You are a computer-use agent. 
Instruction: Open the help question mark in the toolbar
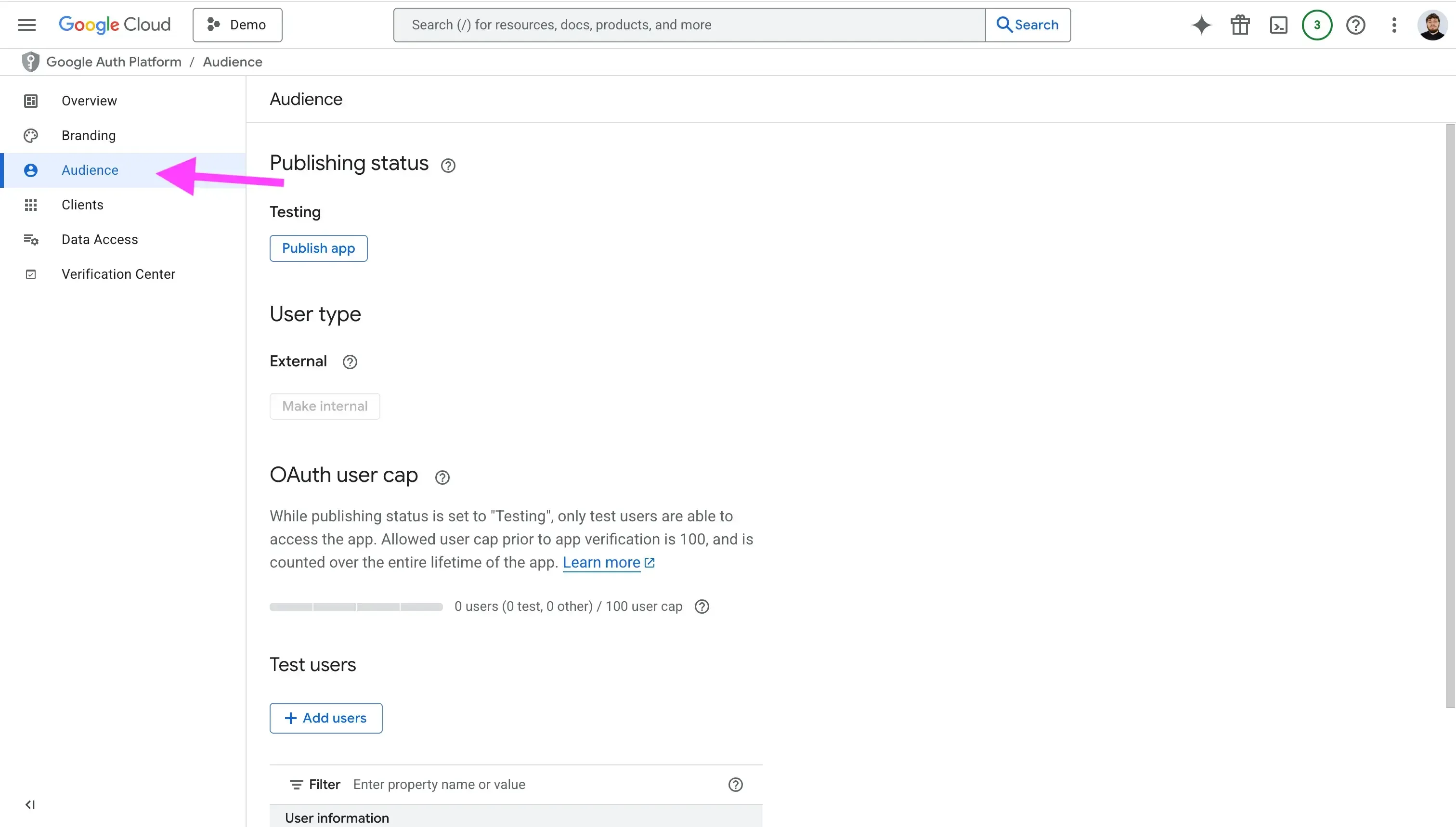click(x=1356, y=25)
